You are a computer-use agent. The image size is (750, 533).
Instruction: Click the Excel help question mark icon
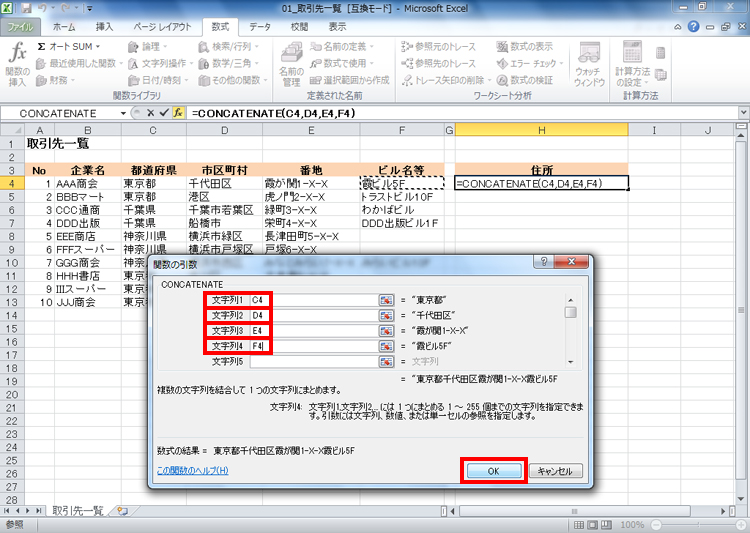[693, 27]
